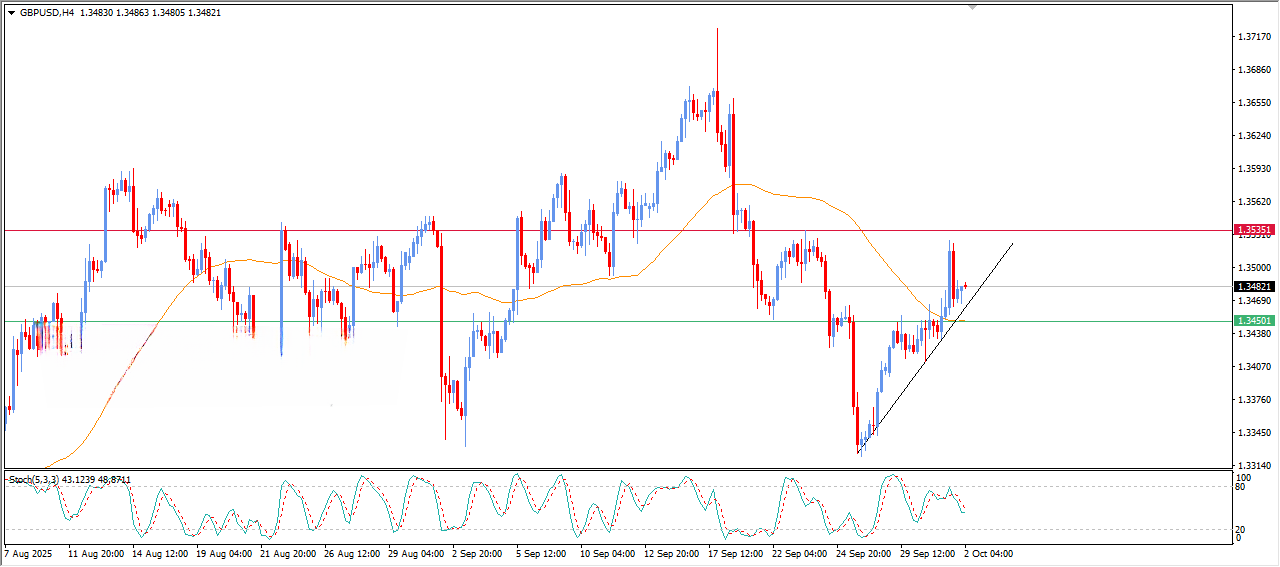1280x567 pixels.
Task: Click the 17 Sep 12:00 time label
Action: (736, 553)
